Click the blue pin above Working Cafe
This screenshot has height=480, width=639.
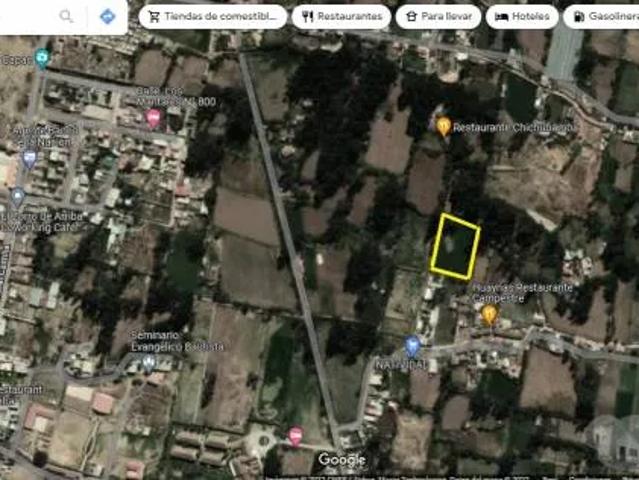point(18,197)
